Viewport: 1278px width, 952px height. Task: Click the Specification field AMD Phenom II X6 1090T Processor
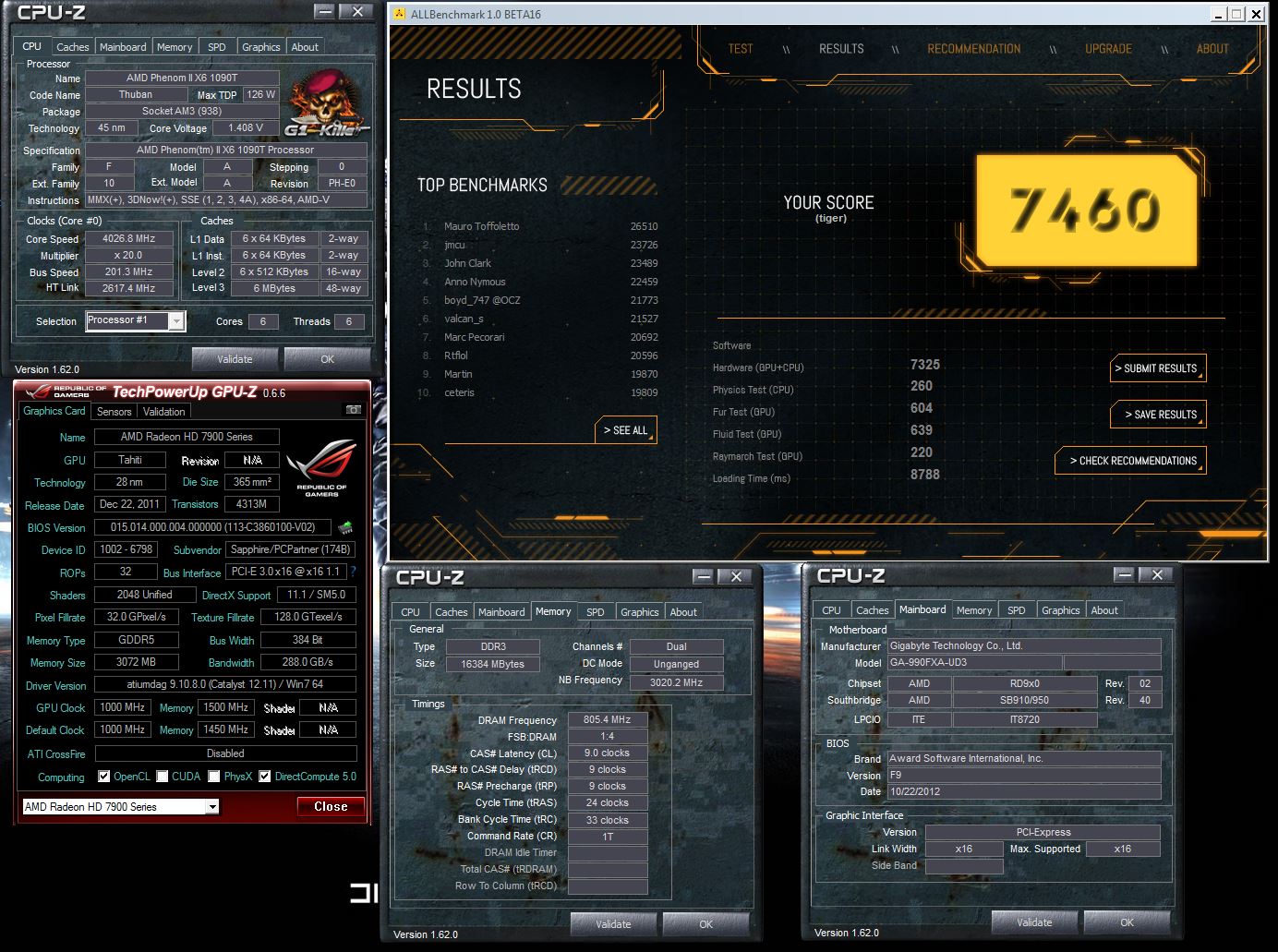[x=225, y=150]
